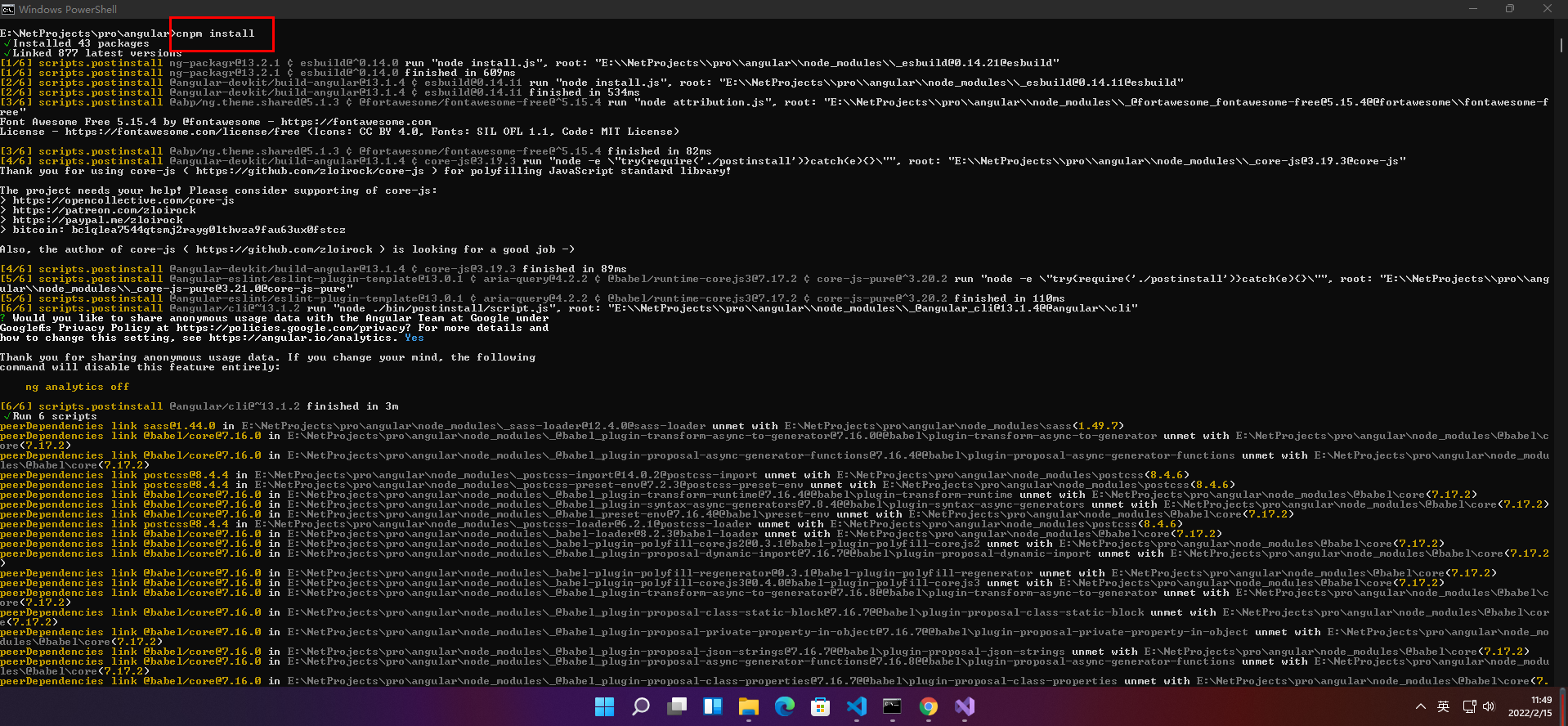
Task: Open taskbar Search
Action: point(641,706)
